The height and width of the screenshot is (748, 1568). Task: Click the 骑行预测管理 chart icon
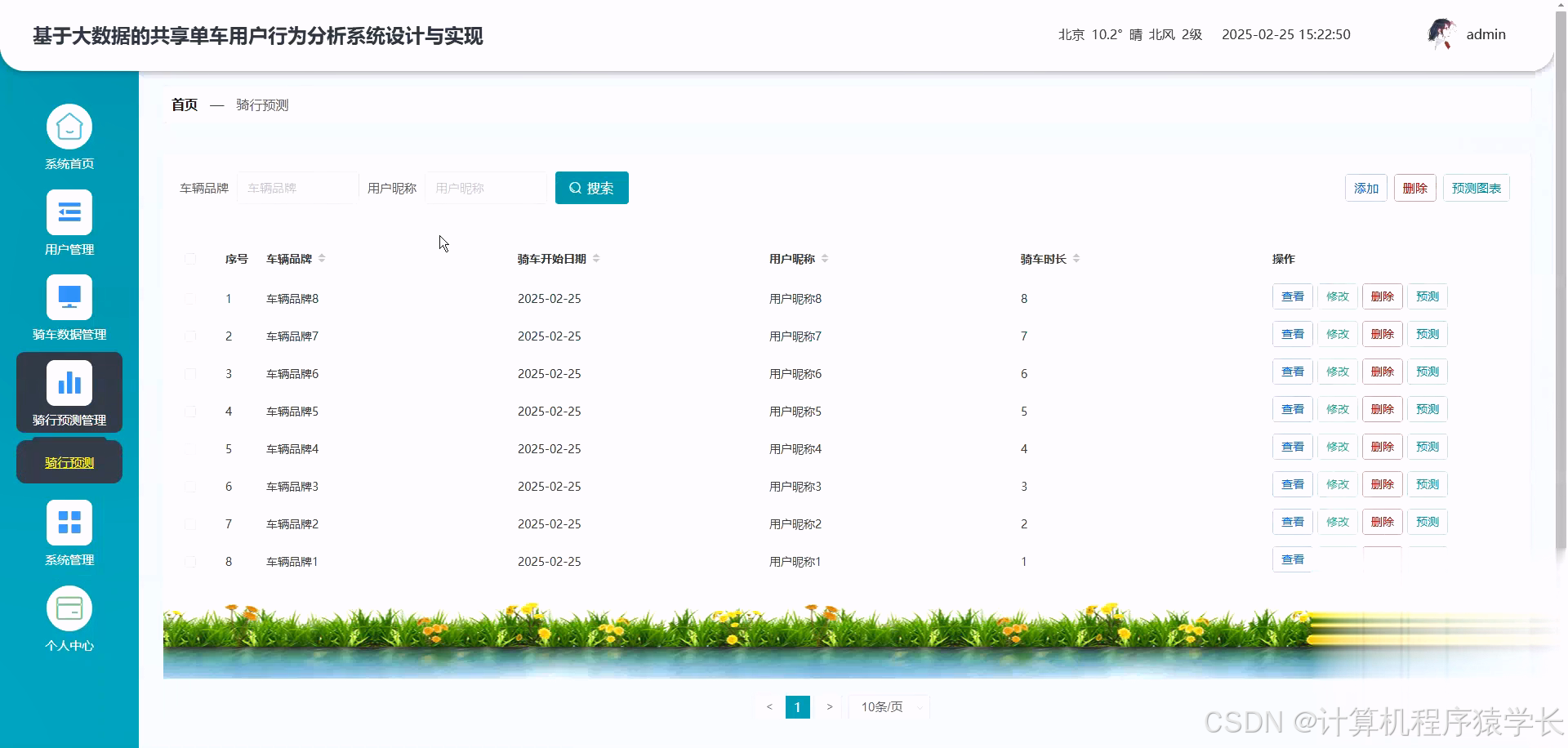coord(69,382)
